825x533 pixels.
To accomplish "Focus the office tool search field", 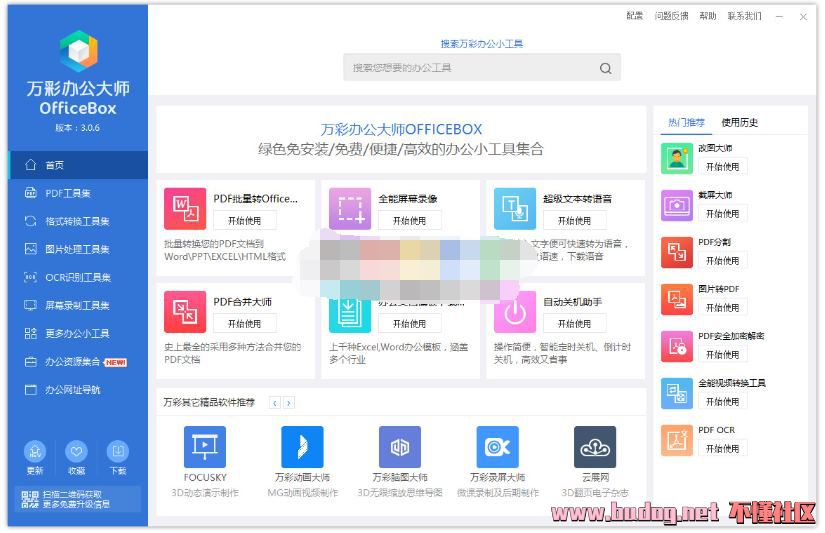I will 481,68.
